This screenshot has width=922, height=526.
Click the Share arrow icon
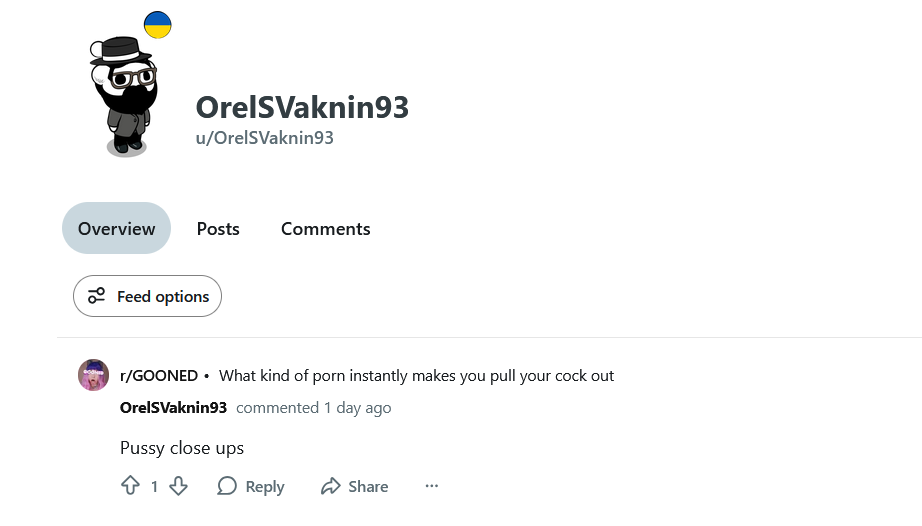pos(330,486)
